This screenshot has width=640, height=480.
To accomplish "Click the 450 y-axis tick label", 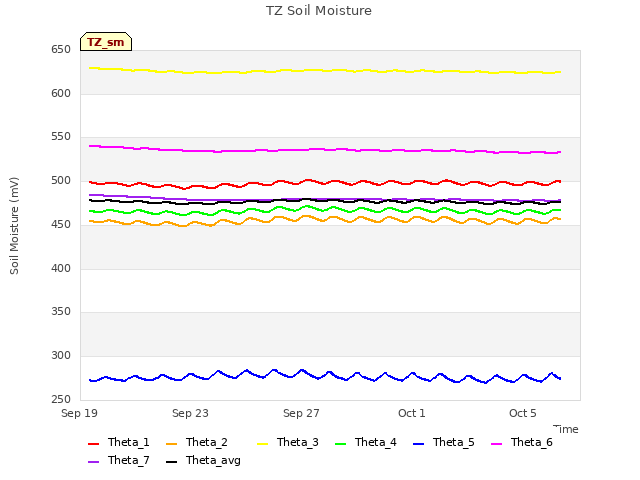I will tap(61, 224).
